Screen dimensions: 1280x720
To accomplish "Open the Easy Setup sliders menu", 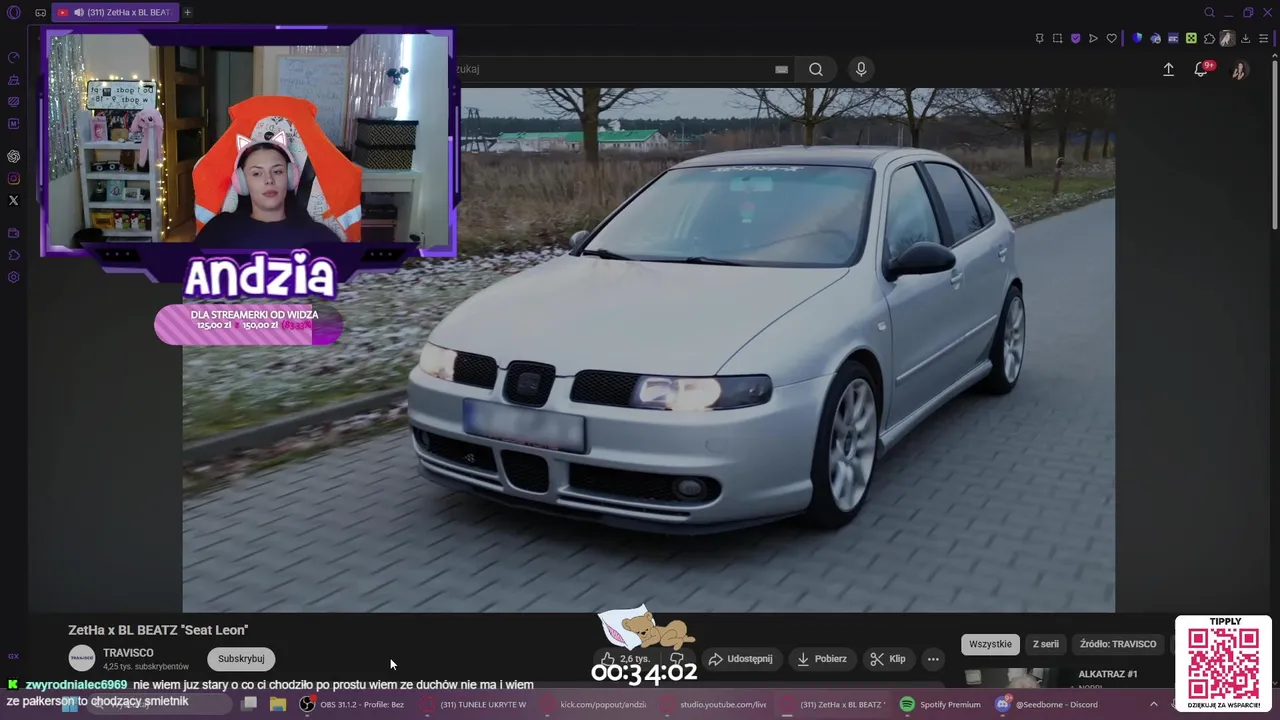I will (x=1263, y=38).
